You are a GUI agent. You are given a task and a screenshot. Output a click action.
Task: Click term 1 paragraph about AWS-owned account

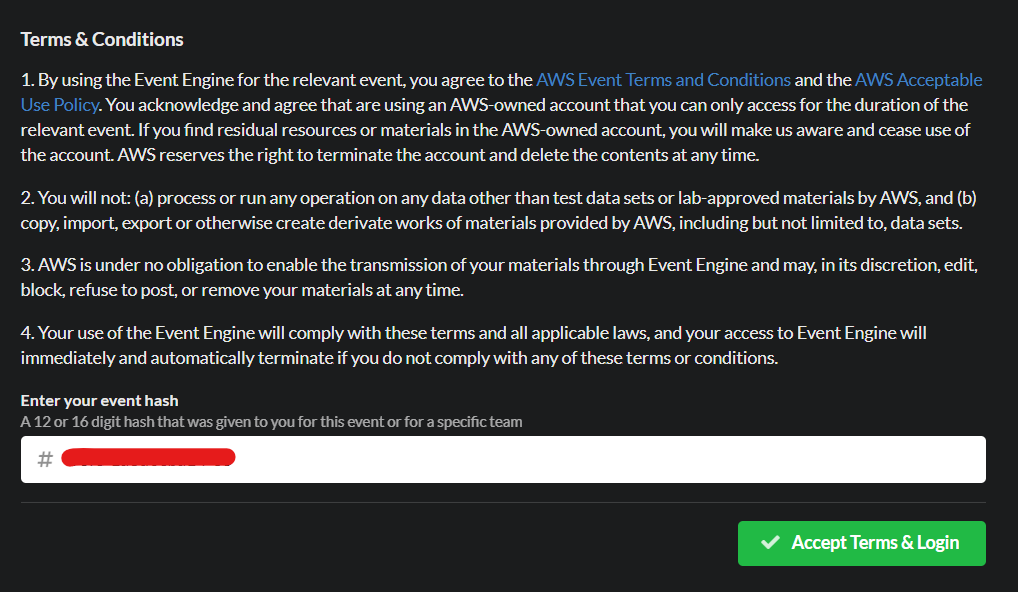[x=501, y=117]
